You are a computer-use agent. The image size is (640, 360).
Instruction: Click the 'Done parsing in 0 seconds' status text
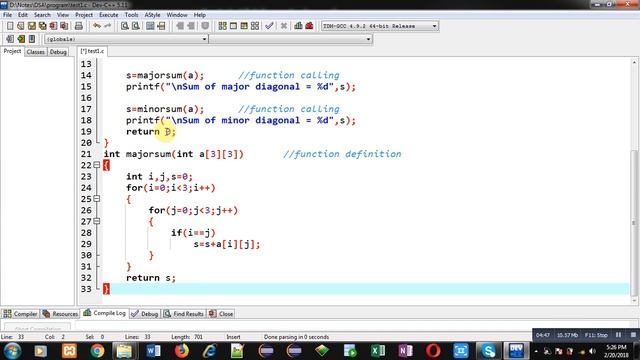coord(296,337)
